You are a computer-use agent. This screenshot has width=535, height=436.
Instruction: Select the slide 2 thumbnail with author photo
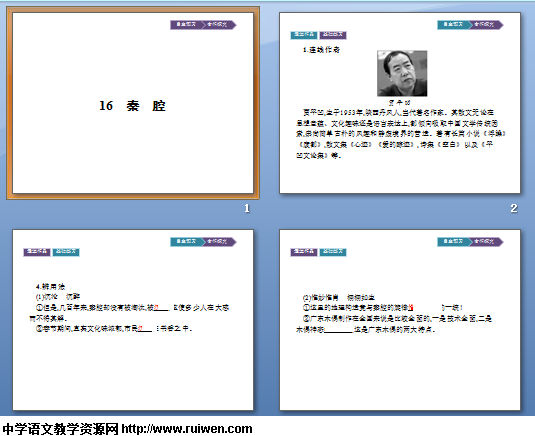(x=400, y=103)
